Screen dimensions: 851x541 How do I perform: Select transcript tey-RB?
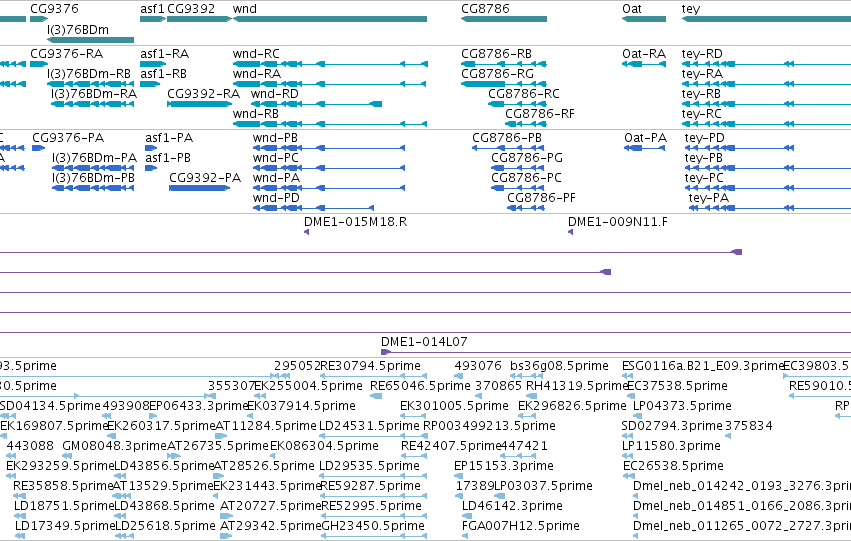701,94
